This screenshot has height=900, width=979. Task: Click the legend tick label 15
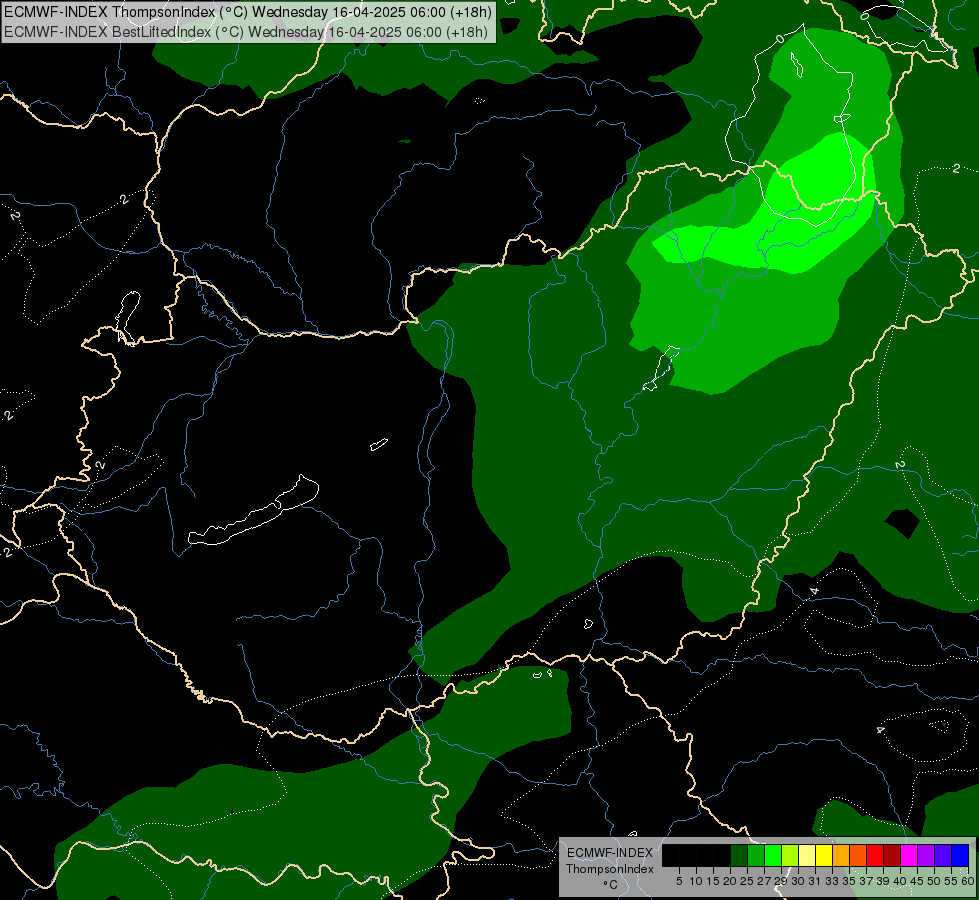(713, 881)
